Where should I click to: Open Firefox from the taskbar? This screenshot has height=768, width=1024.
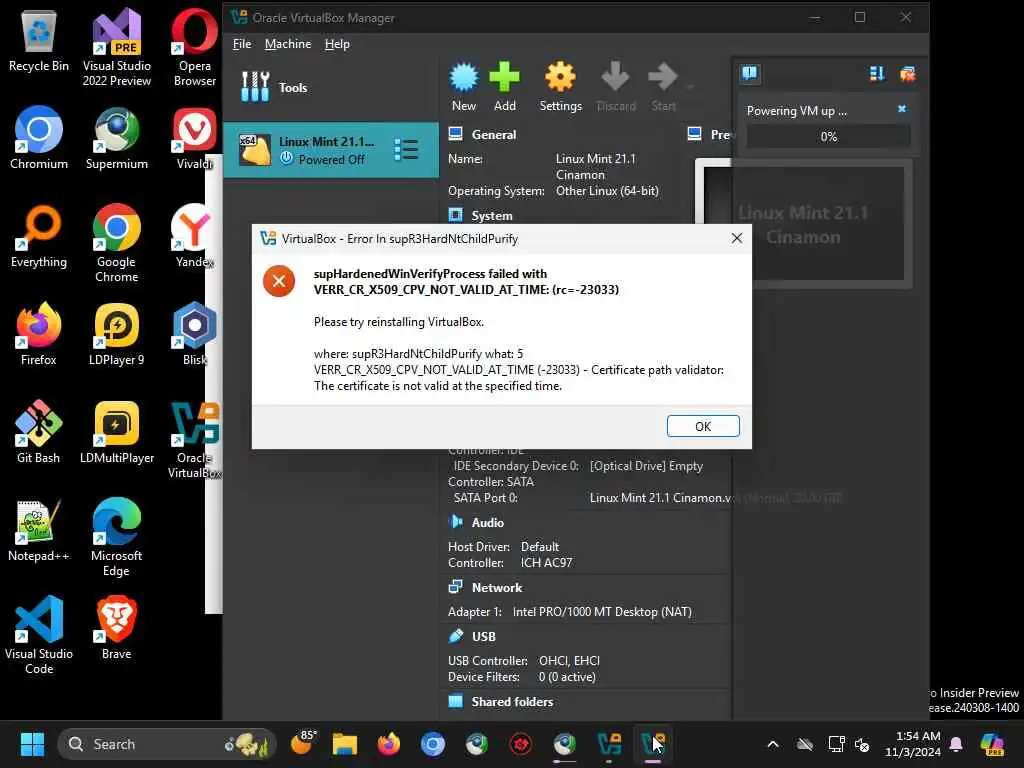(389, 744)
